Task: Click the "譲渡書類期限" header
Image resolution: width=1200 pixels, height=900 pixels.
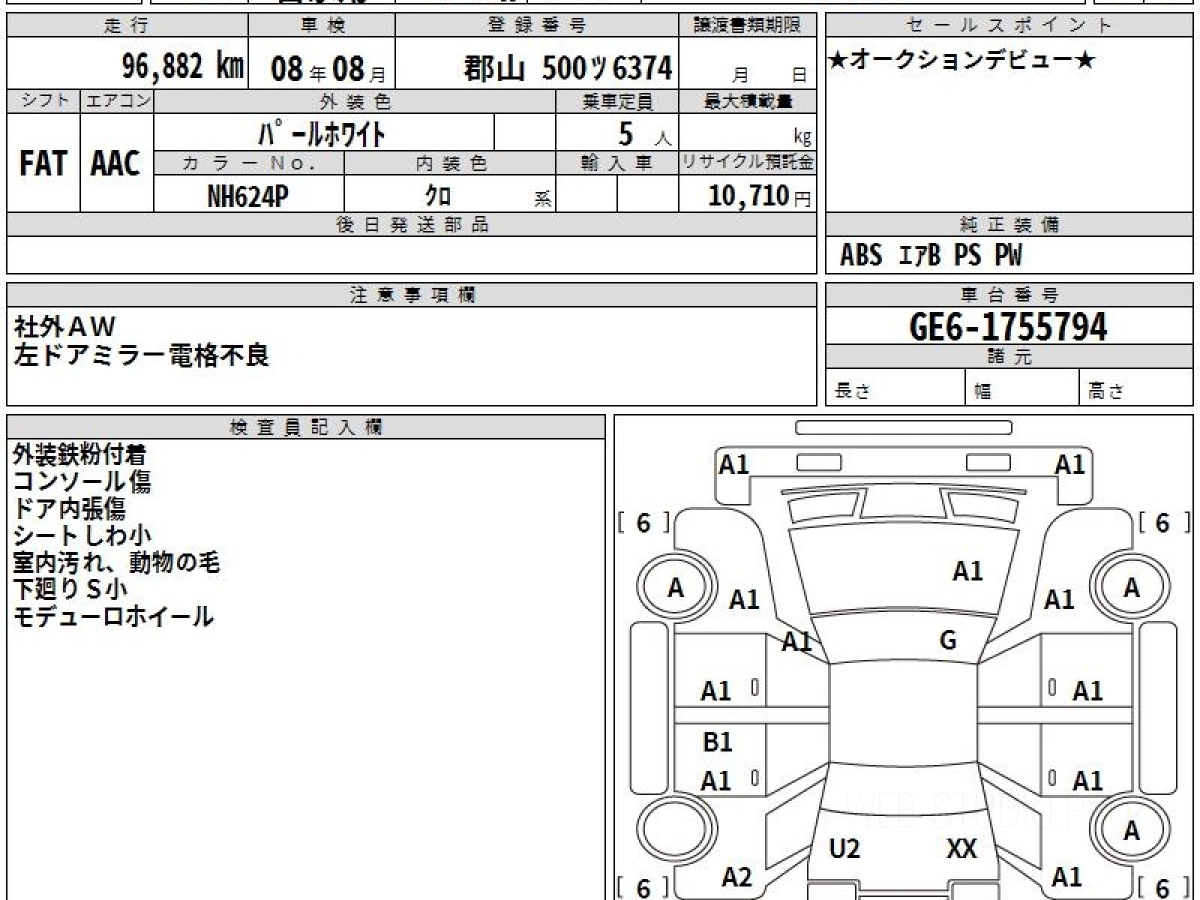Action: [748, 25]
